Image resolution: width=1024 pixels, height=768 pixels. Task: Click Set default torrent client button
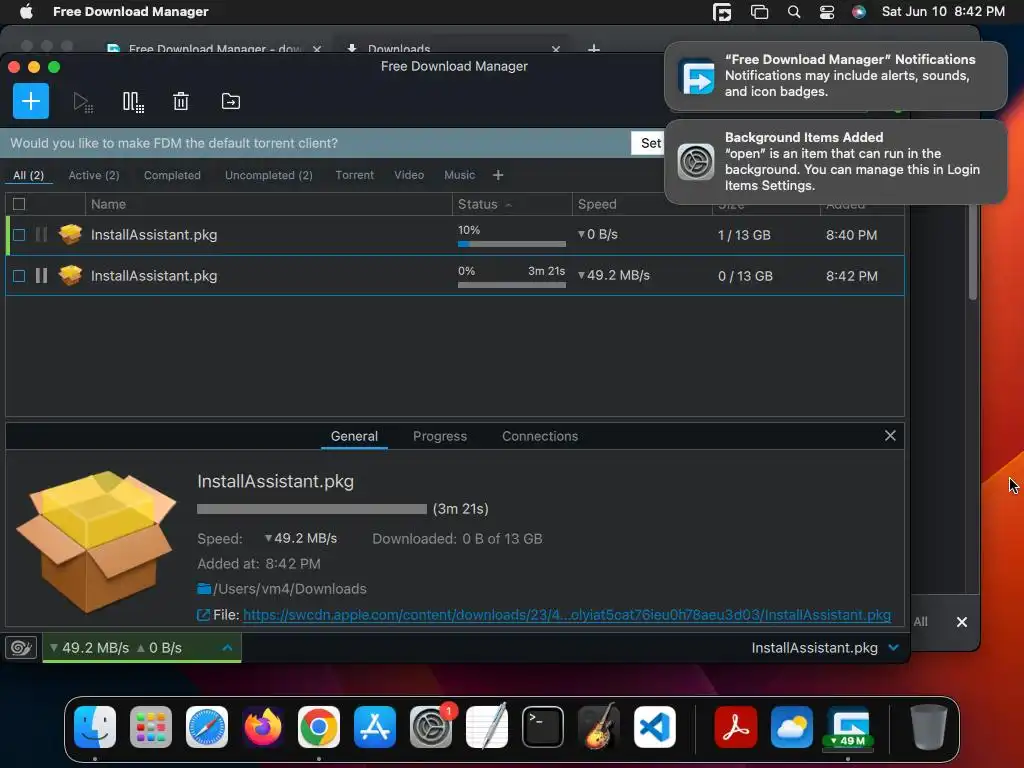(649, 143)
